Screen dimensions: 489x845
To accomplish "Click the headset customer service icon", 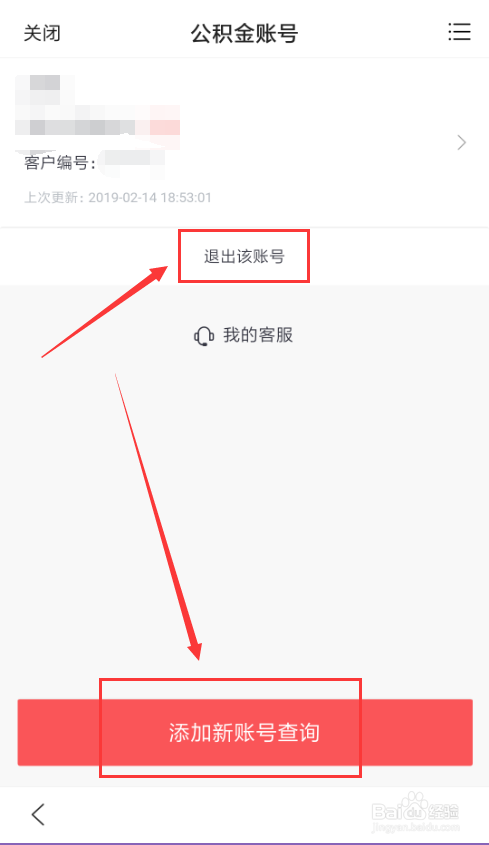I will click(204, 336).
